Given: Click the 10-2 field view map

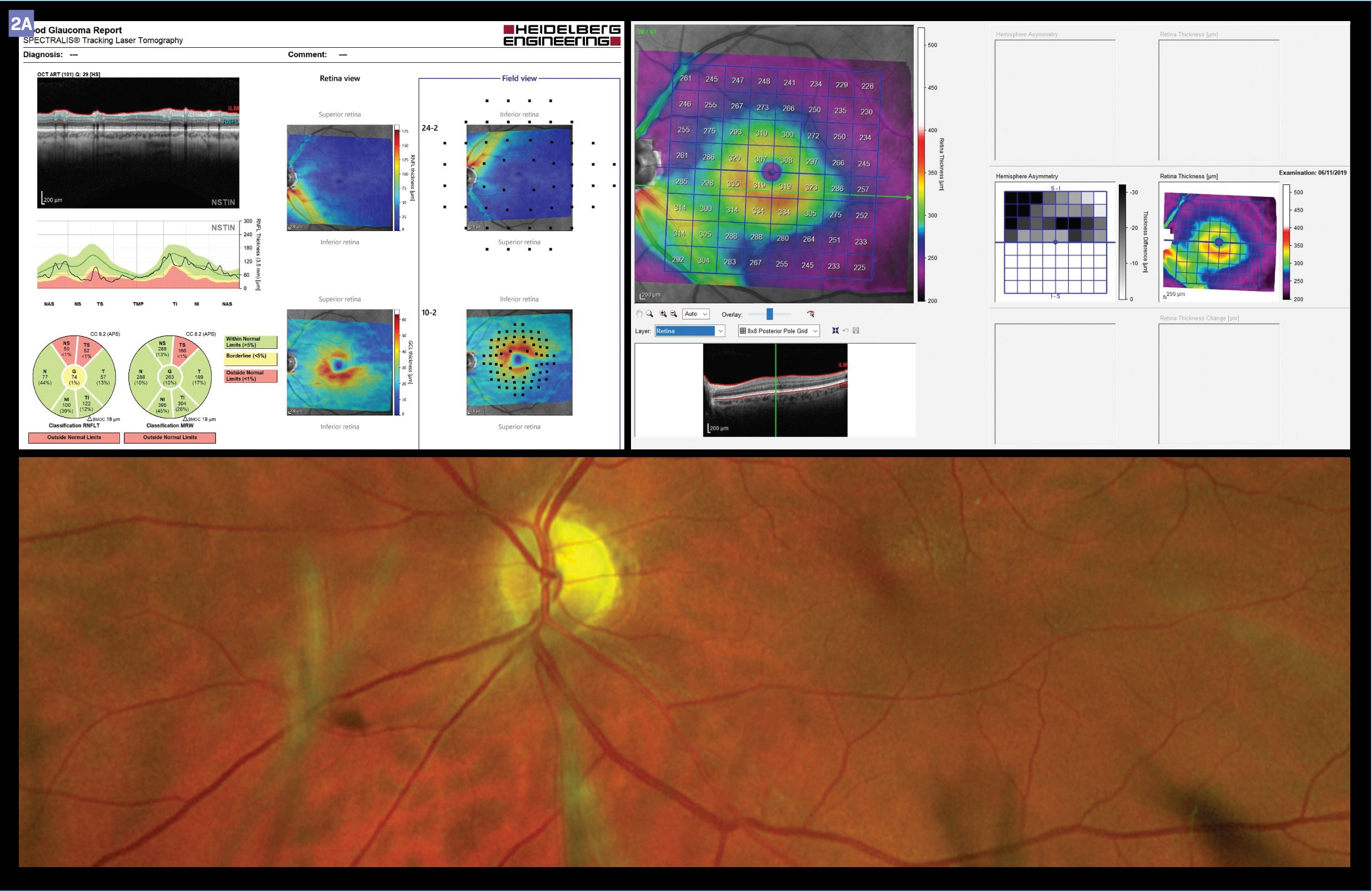Looking at the screenshot, I should pyautogui.click(x=519, y=362).
